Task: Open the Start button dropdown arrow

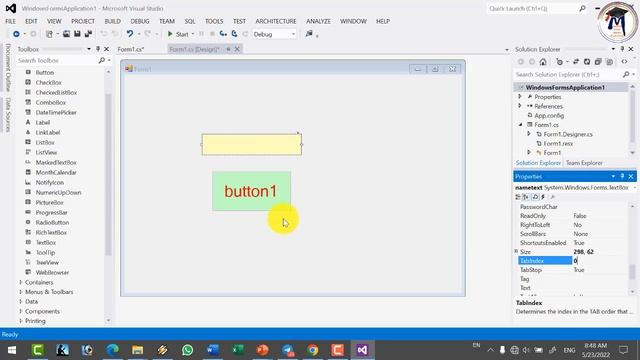Action: (x=193, y=34)
